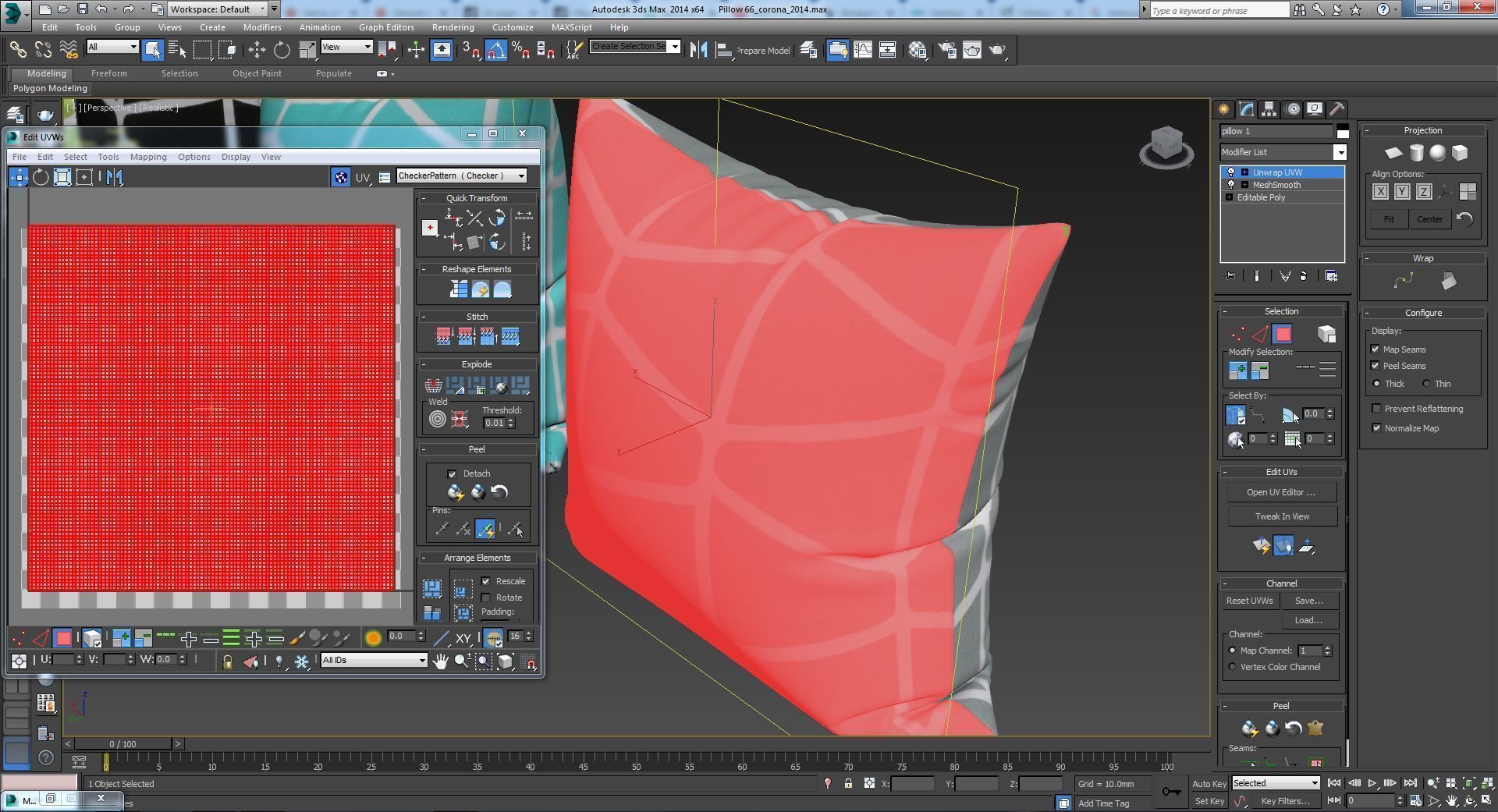
Task: Open the MAXScript menu
Action: 571,27
